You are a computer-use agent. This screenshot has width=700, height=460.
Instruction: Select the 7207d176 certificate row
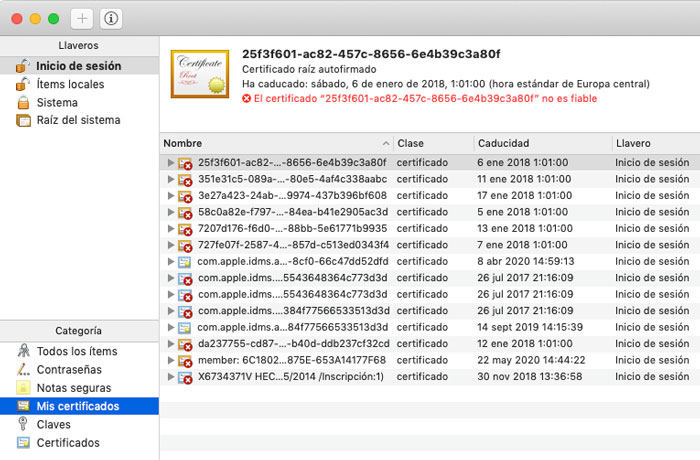pyautogui.click(x=290, y=228)
